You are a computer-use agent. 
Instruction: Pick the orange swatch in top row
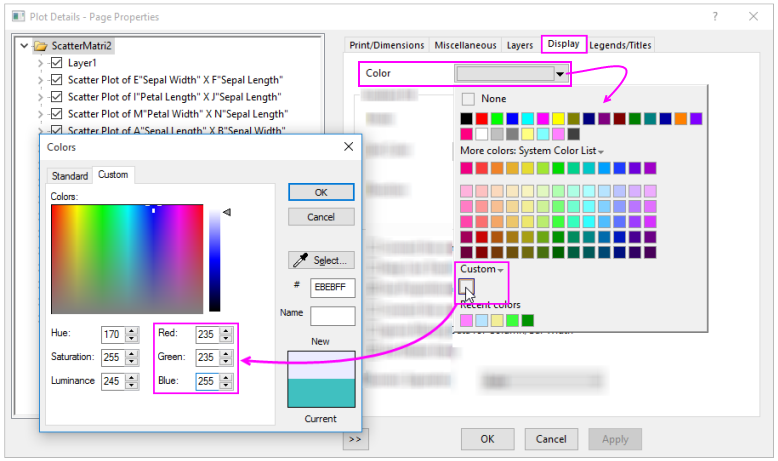coord(681,119)
